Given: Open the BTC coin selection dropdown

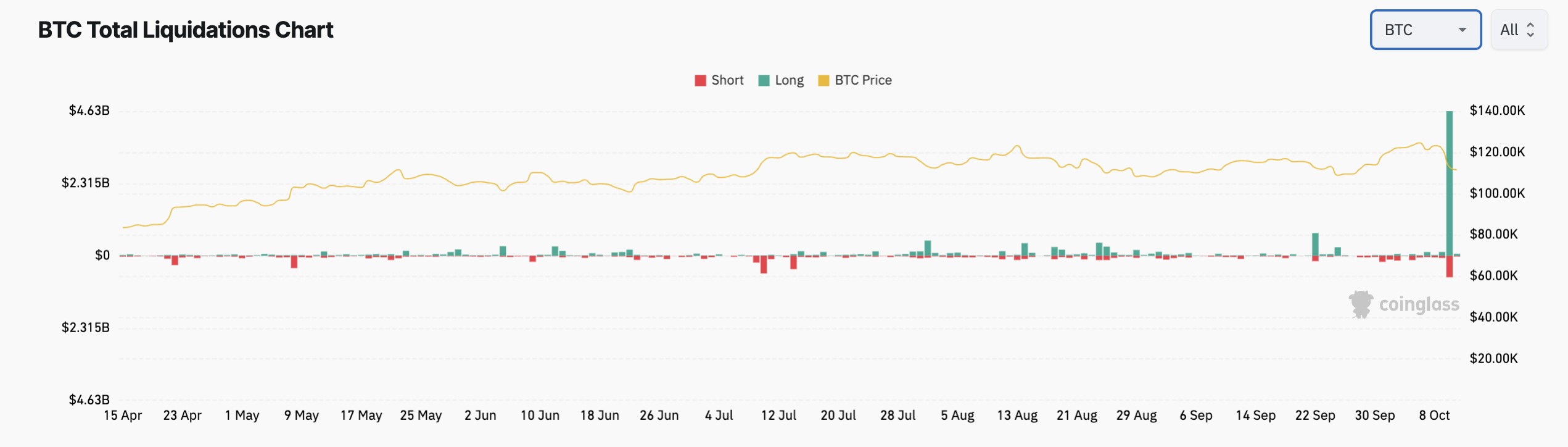Looking at the screenshot, I should point(1425,29).
